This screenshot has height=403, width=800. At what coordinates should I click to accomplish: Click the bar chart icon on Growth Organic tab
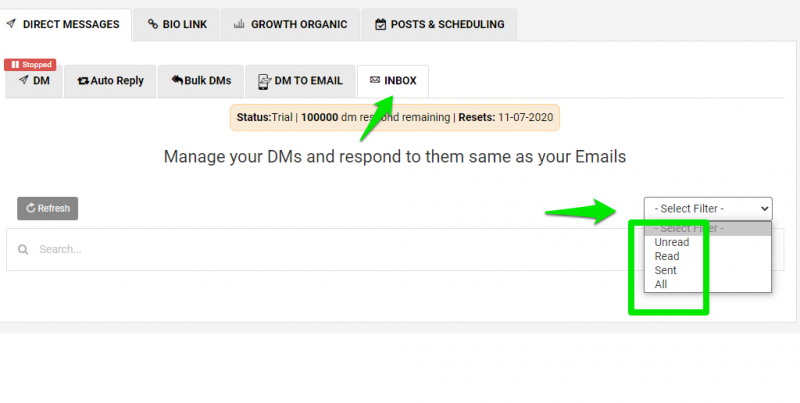click(239, 24)
